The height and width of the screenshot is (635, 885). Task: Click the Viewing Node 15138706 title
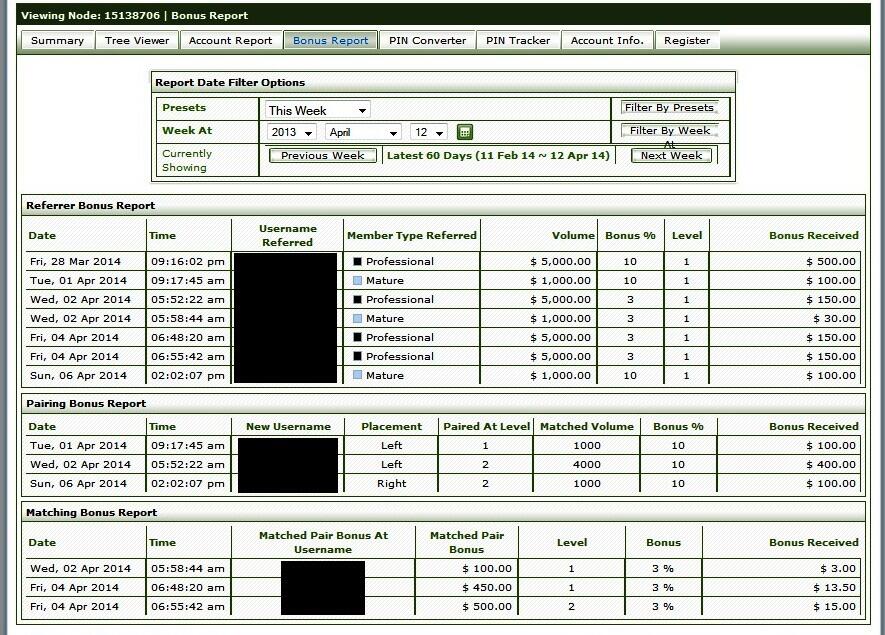[x=134, y=15]
